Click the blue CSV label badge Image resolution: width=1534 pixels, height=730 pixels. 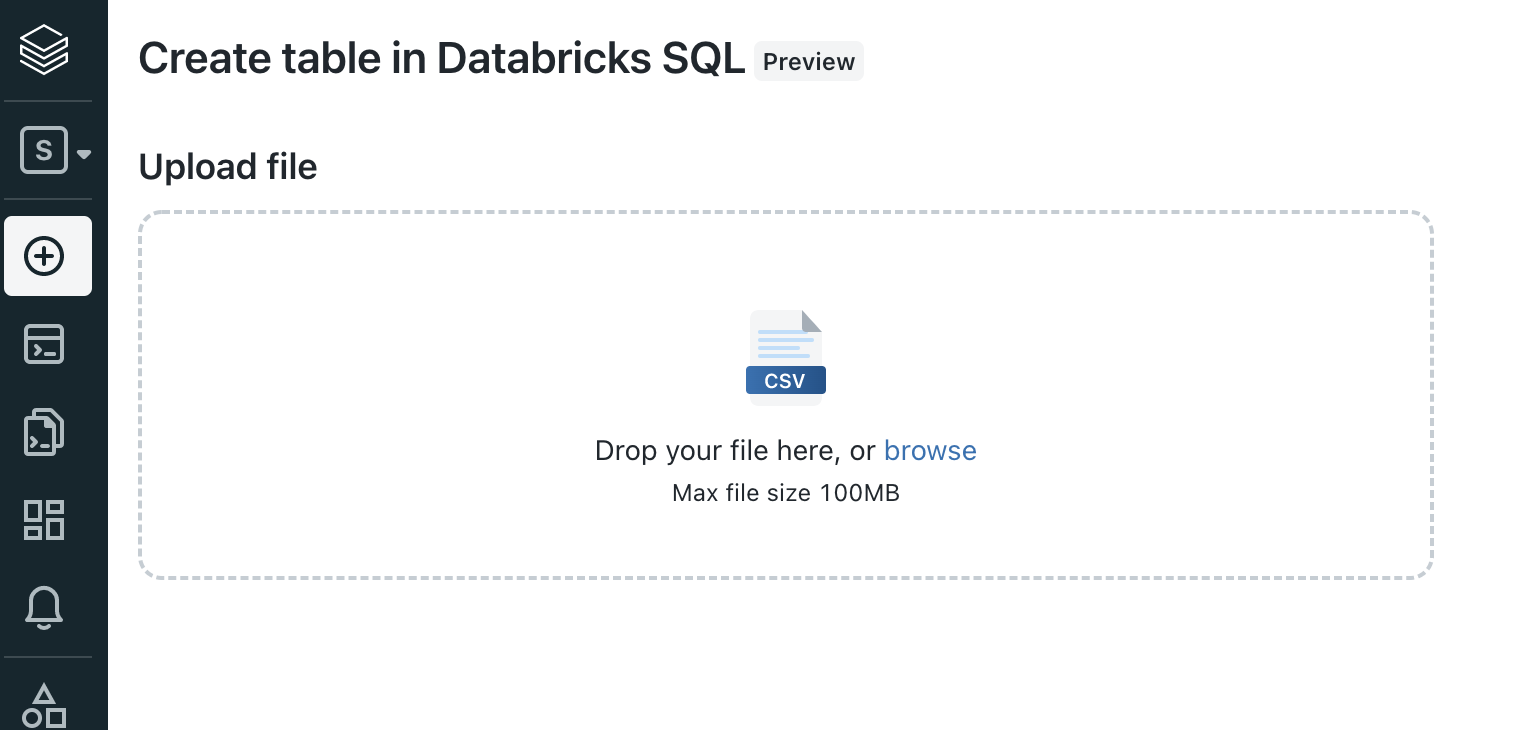[x=785, y=380]
